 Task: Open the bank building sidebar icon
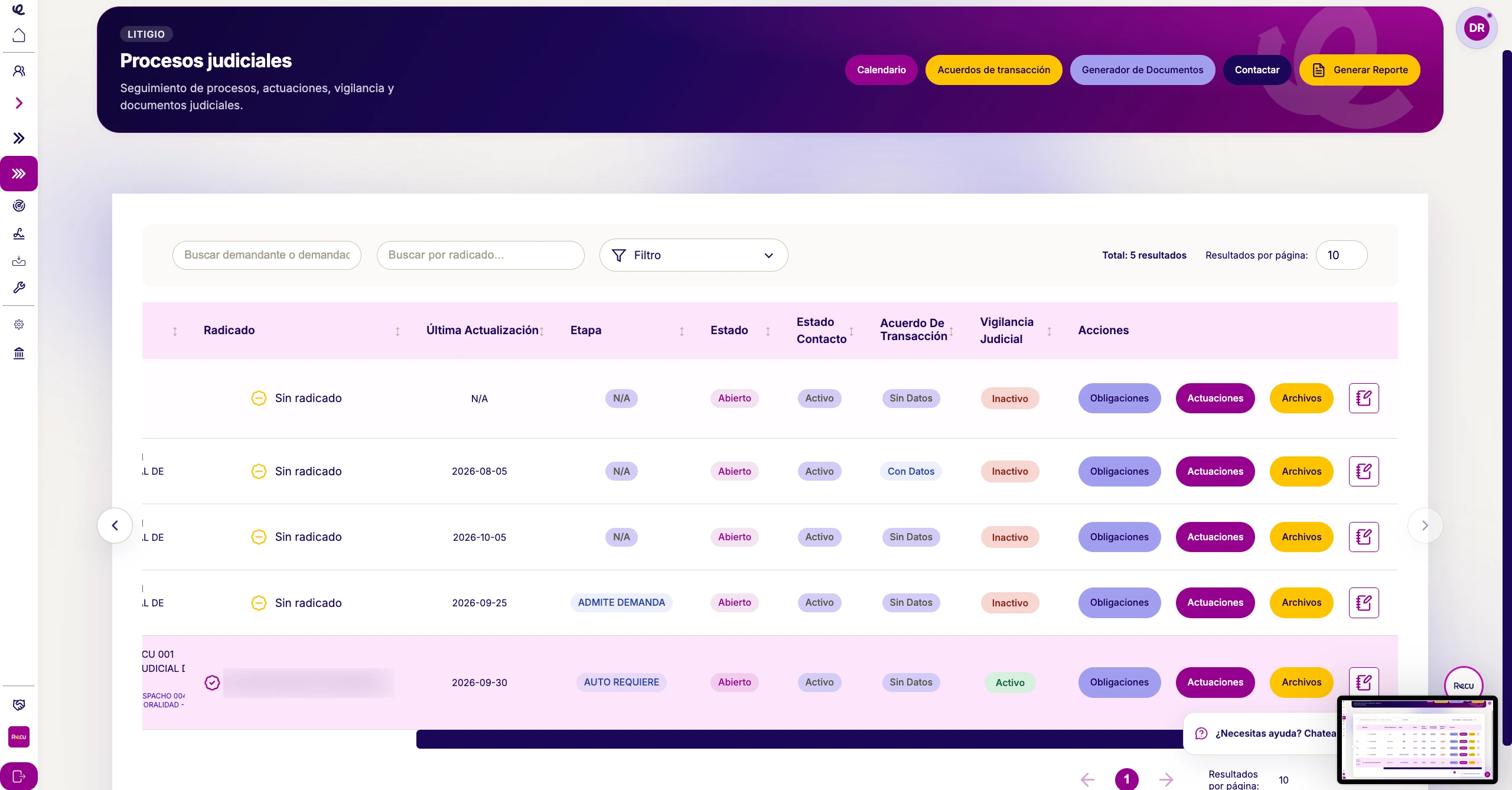click(19, 353)
